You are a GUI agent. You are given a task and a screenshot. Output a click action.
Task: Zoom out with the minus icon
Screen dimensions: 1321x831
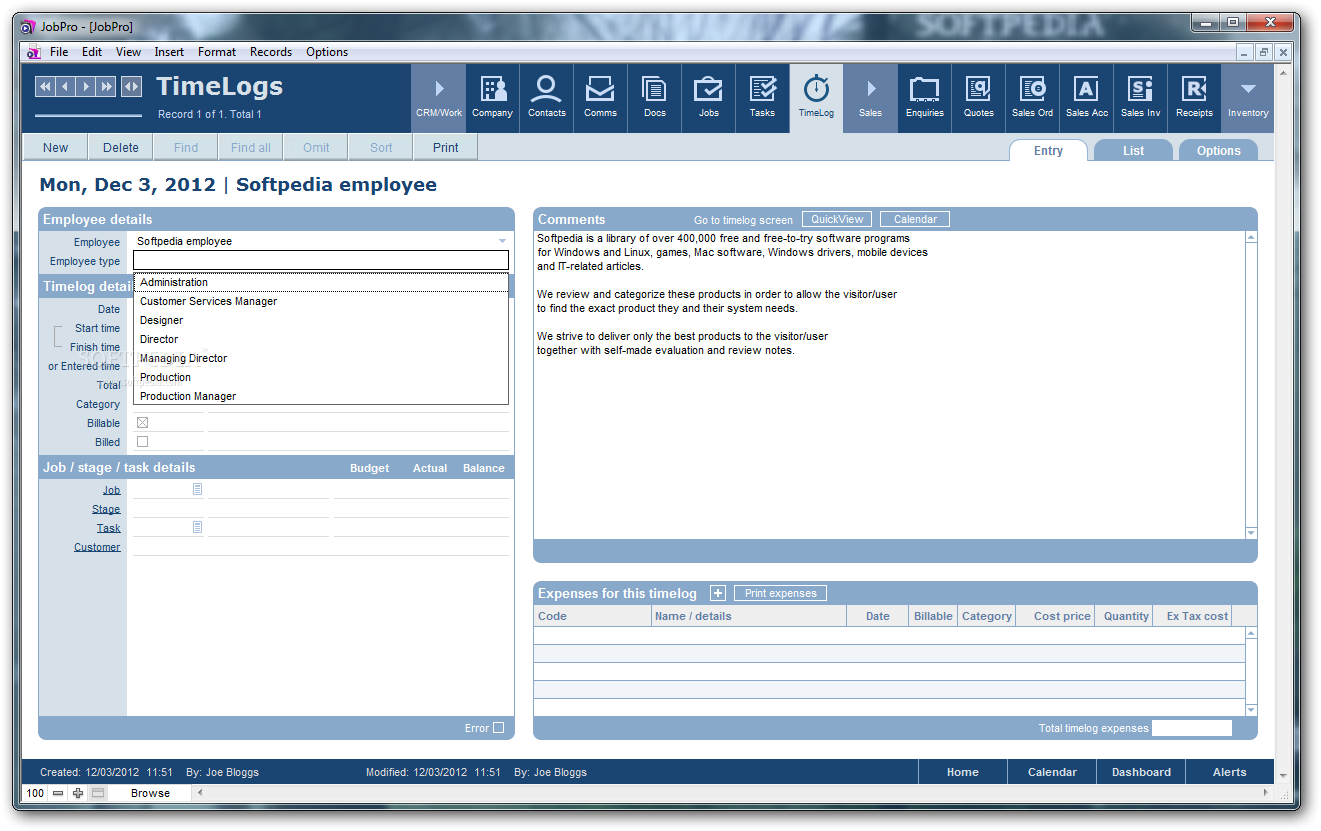58,793
